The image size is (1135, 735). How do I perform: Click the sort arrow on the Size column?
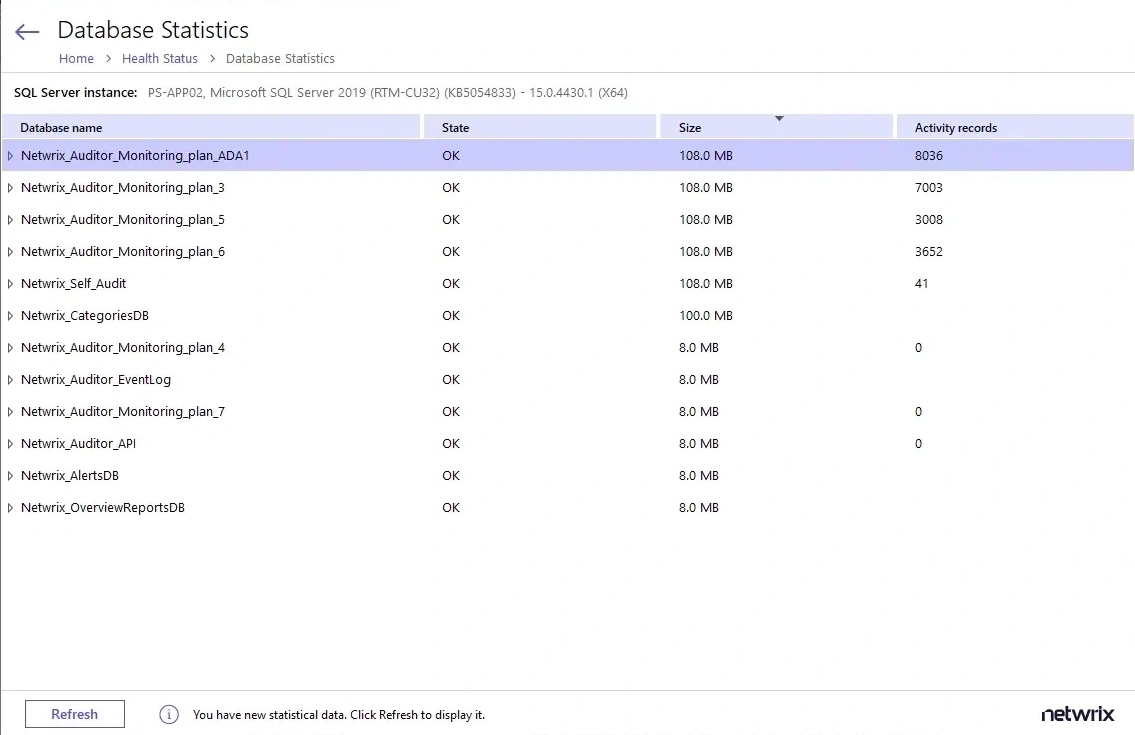(x=780, y=120)
